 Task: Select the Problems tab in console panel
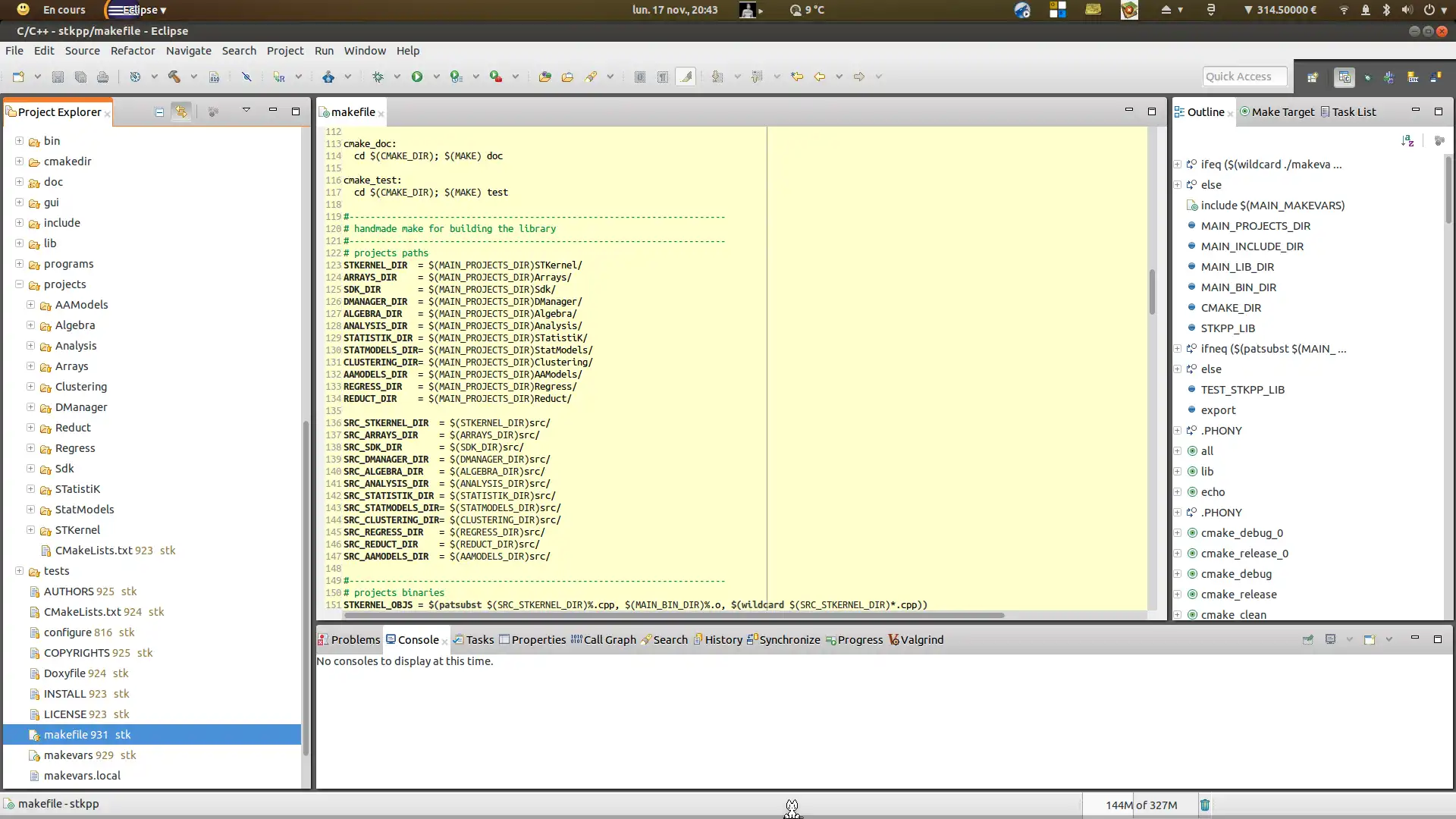(x=355, y=640)
